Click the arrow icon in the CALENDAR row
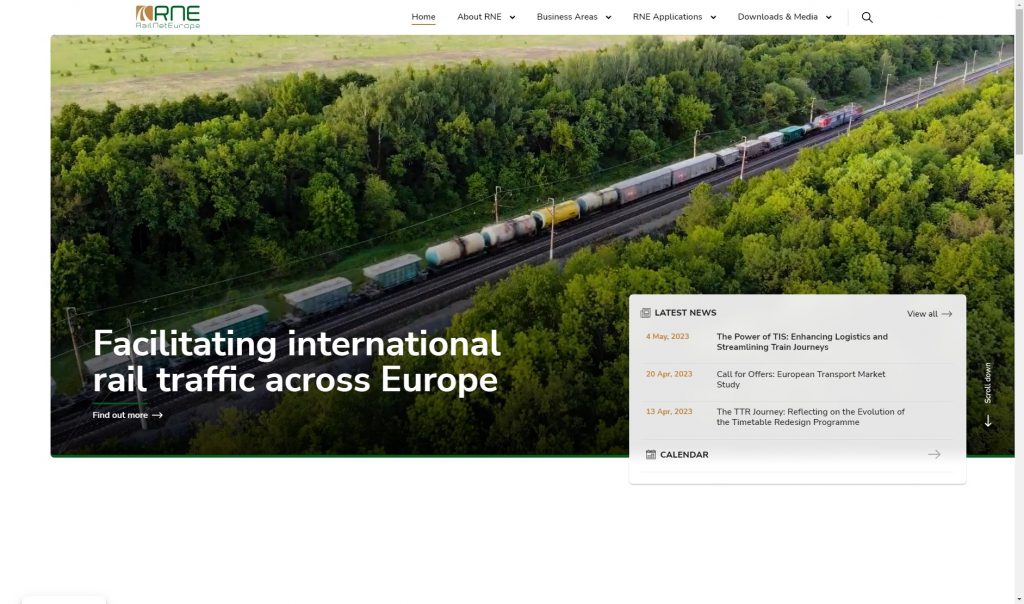The image size is (1024, 604). 934,454
